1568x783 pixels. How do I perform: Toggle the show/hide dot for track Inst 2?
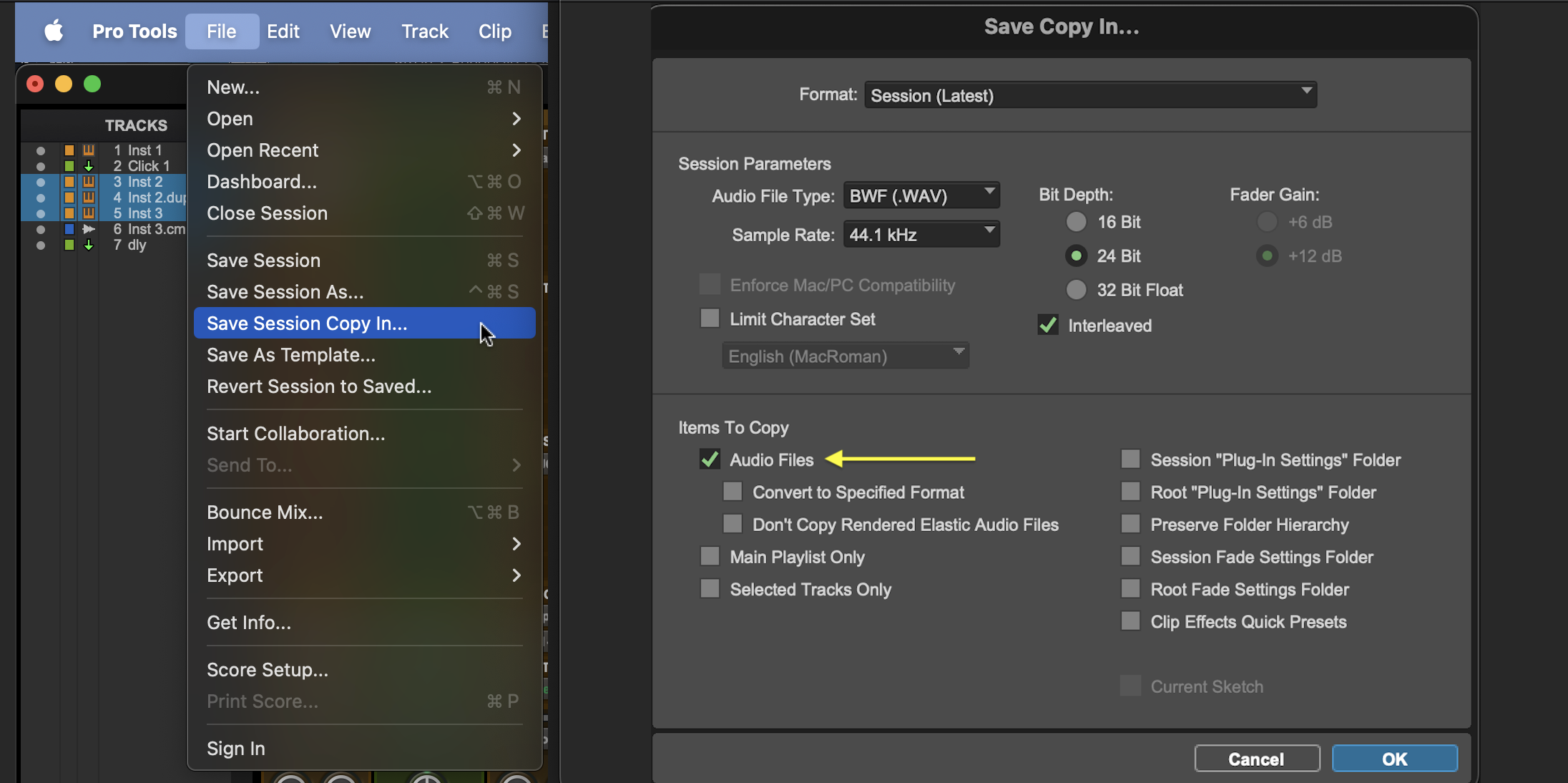41,183
